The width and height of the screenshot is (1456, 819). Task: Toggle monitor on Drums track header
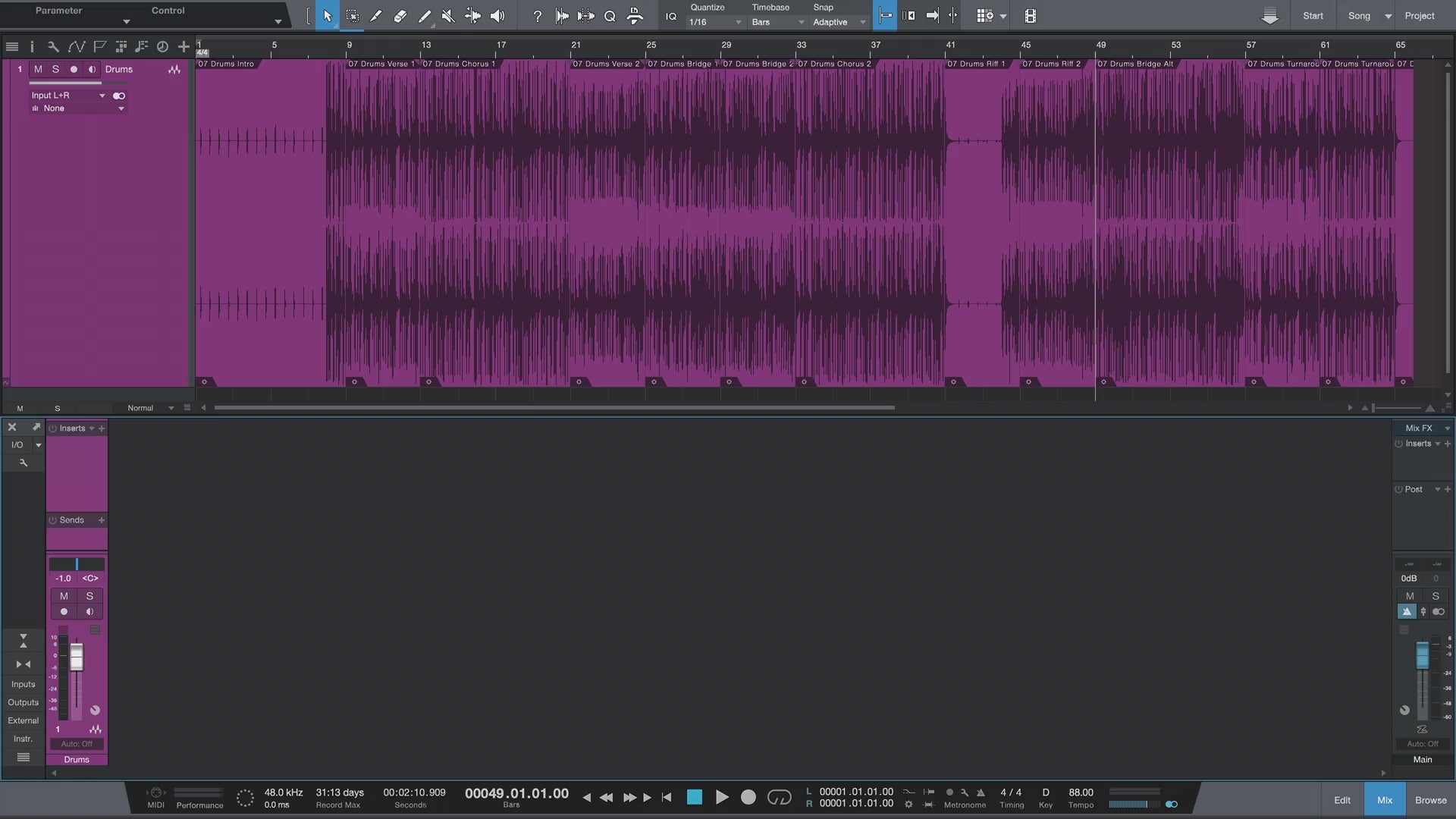(x=92, y=69)
